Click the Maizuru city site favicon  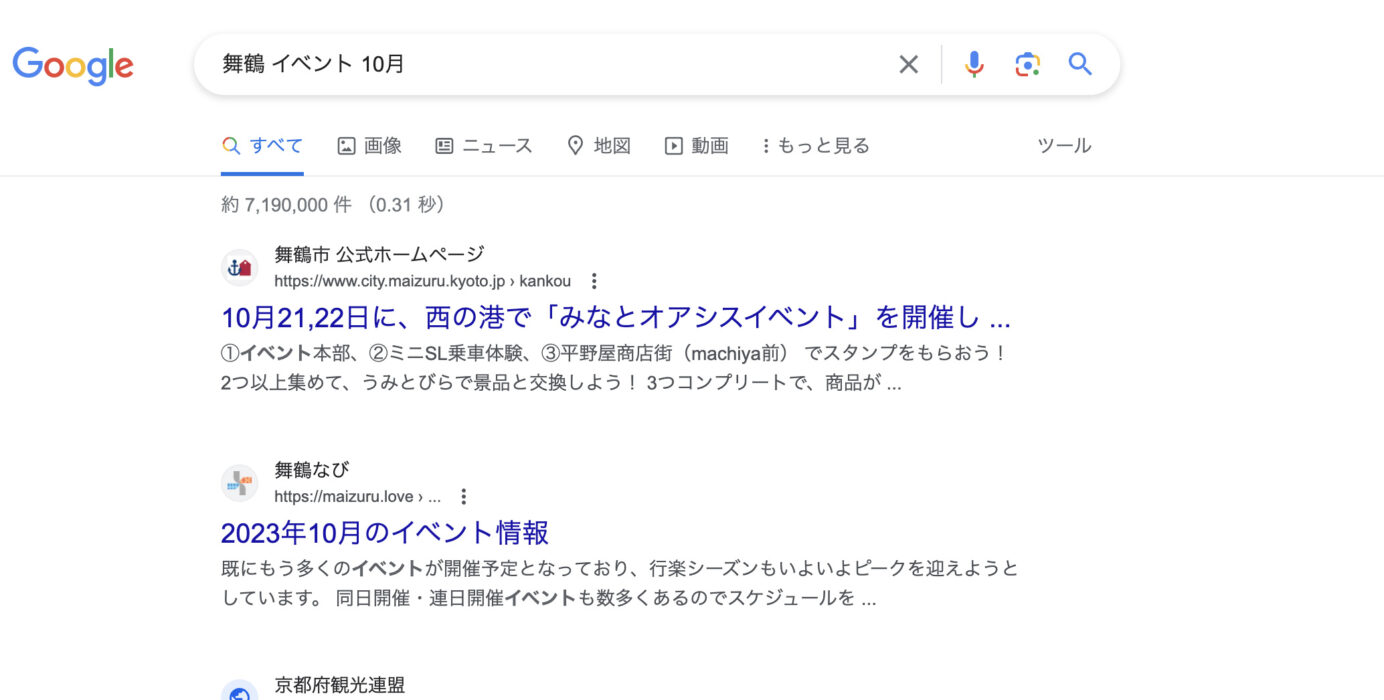240,268
